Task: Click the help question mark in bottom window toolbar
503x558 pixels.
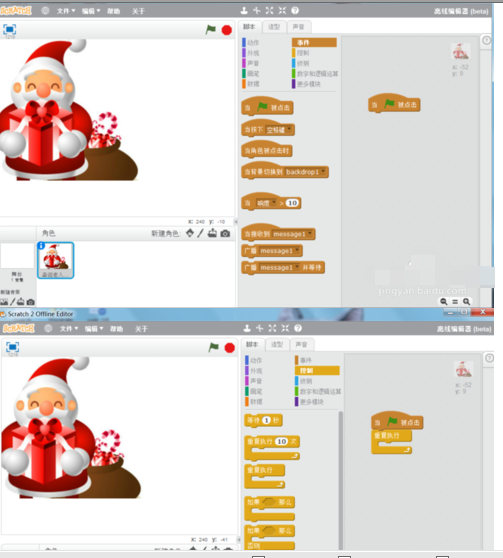Action: pyautogui.click(x=298, y=328)
